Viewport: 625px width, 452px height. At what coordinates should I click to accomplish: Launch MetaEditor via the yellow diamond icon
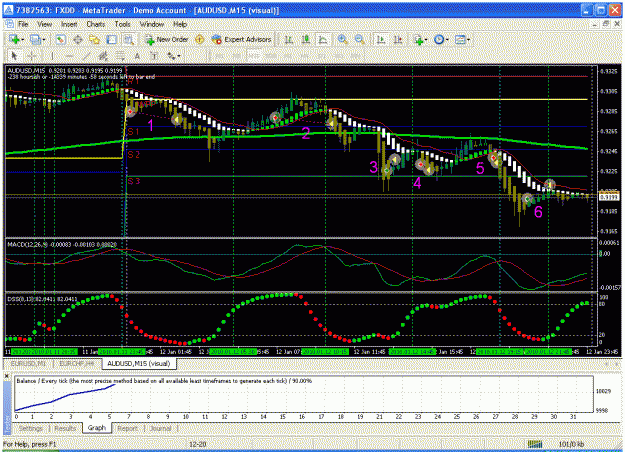point(200,39)
